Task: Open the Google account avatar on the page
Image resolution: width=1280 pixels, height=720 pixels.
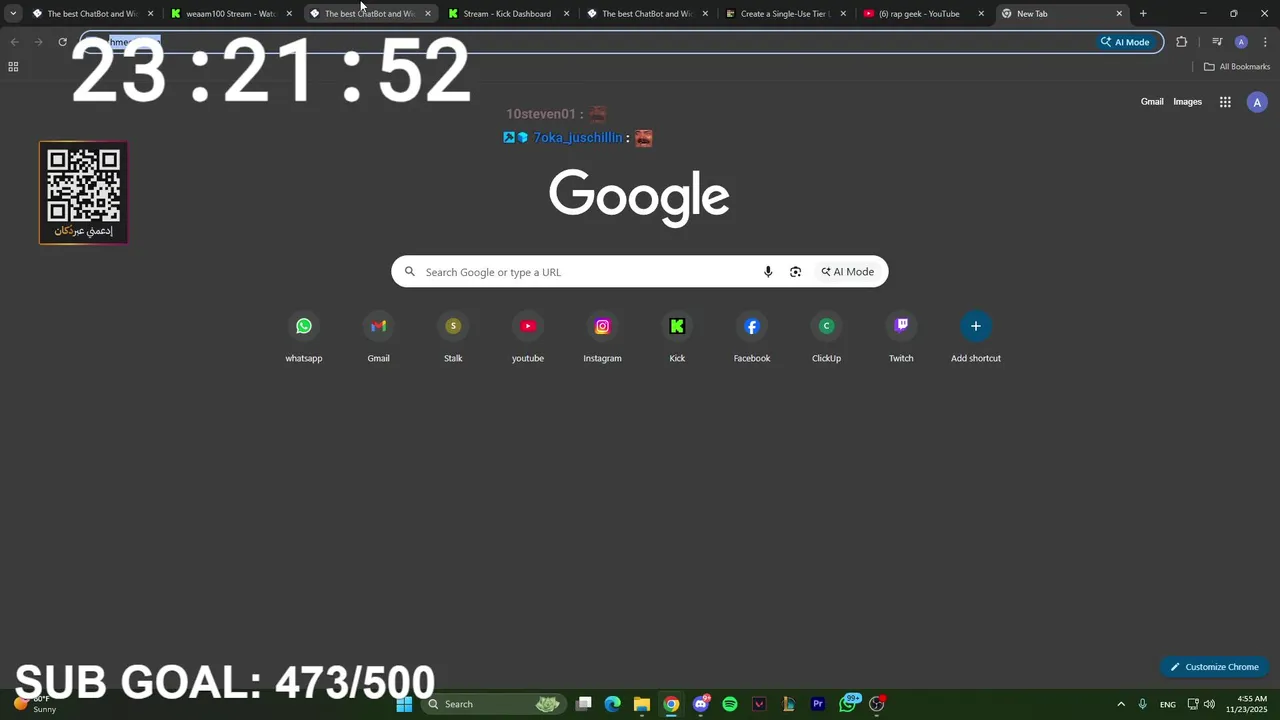Action: click(1257, 102)
